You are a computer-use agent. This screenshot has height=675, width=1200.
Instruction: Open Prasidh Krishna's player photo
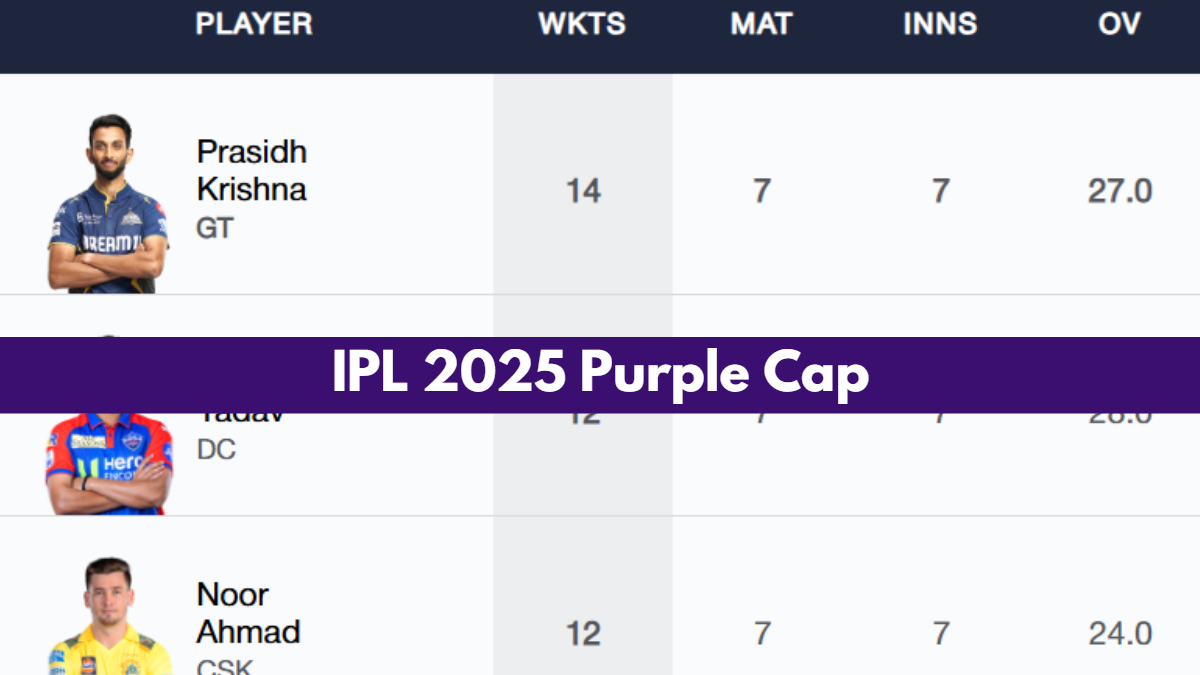[108, 203]
